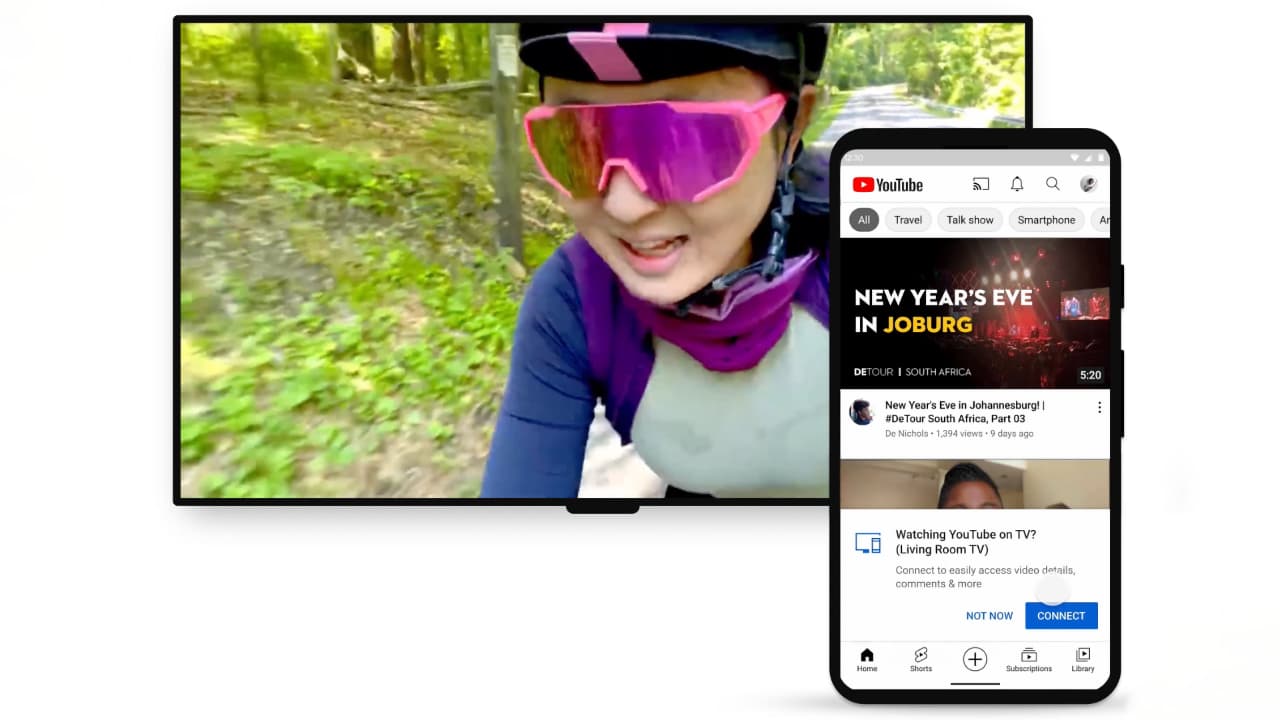Switch to the Shorts tab

(921, 660)
